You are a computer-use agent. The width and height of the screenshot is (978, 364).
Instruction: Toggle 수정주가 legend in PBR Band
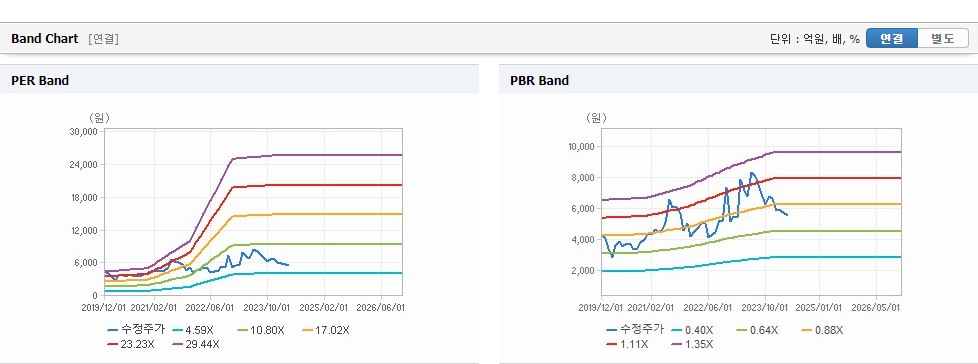pyautogui.click(x=635, y=330)
